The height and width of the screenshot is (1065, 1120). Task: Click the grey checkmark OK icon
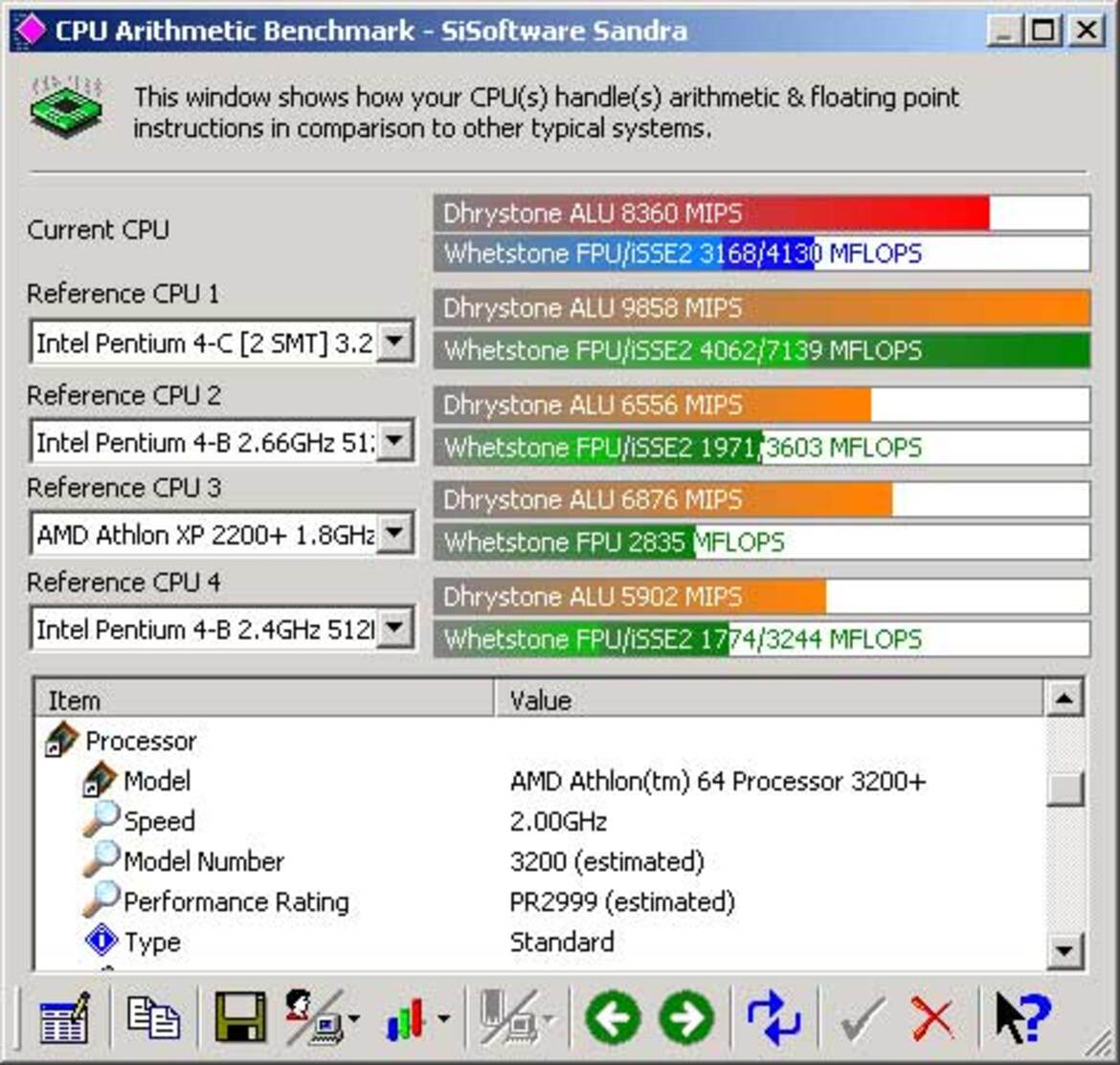pos(862,1018)
